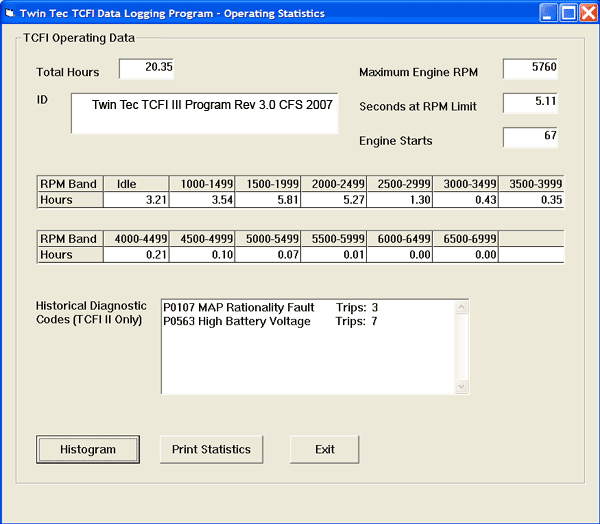Viewport: 600px width, 524px height.
Task: Close the window with the red X
Action: (587, 13)
